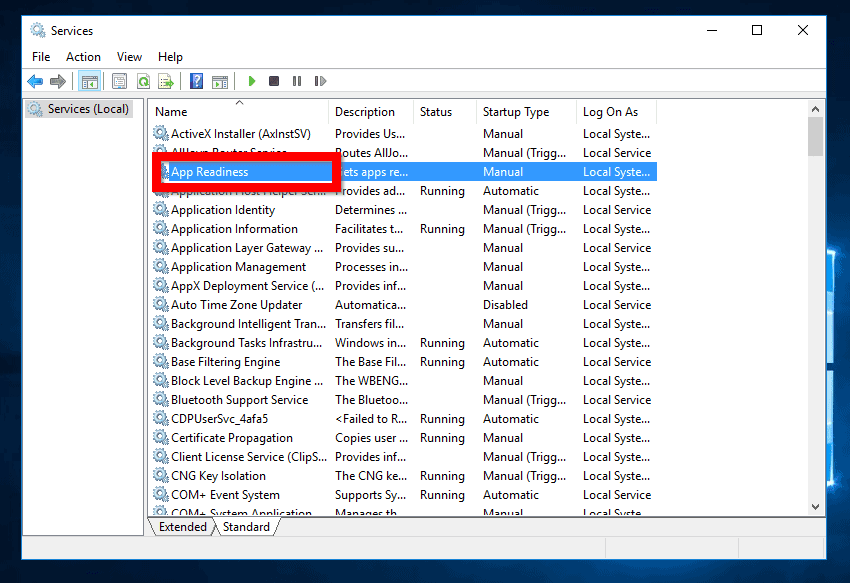Click 'Determines ...' description cell
The image size is (850, 583).
(x=371, y=210)
